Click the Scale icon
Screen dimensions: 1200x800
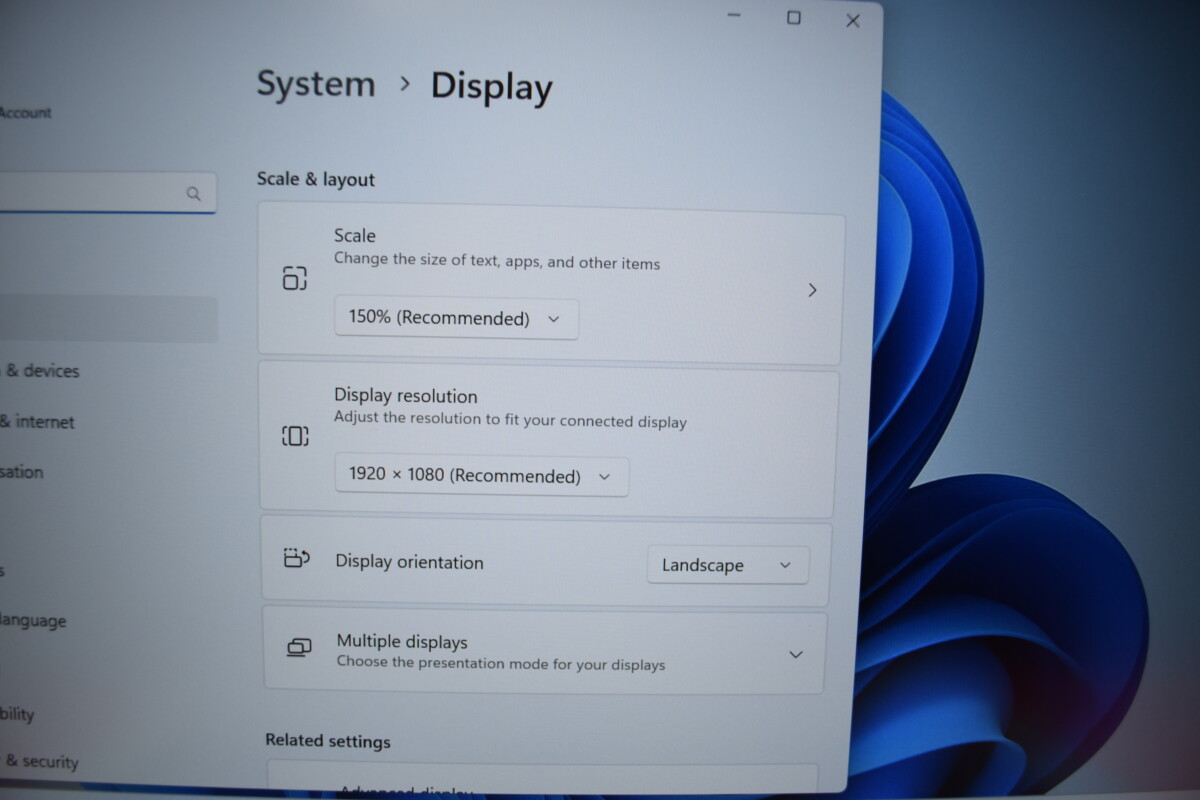294,278
